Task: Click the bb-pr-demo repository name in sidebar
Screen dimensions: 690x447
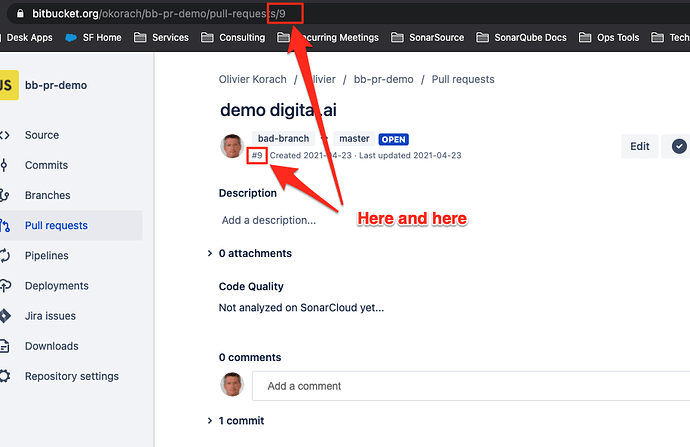Action: click(56, 85)
